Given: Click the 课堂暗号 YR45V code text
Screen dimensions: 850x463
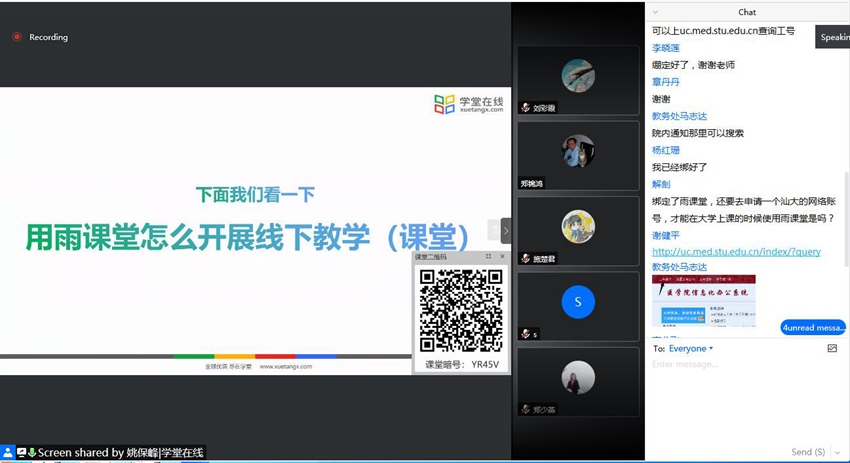Looking at the screenshot, I should click(461, 364).
